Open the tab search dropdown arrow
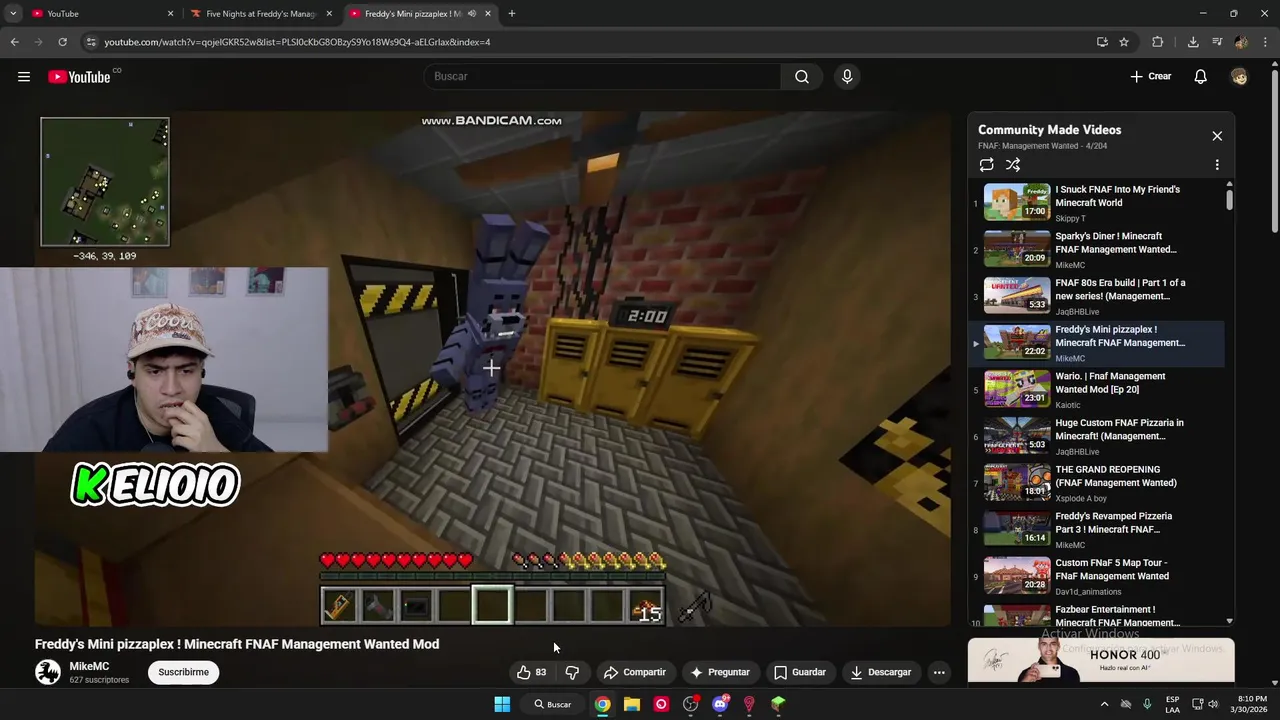This screenshot has width=1280, height=720. tap(13, 13)
